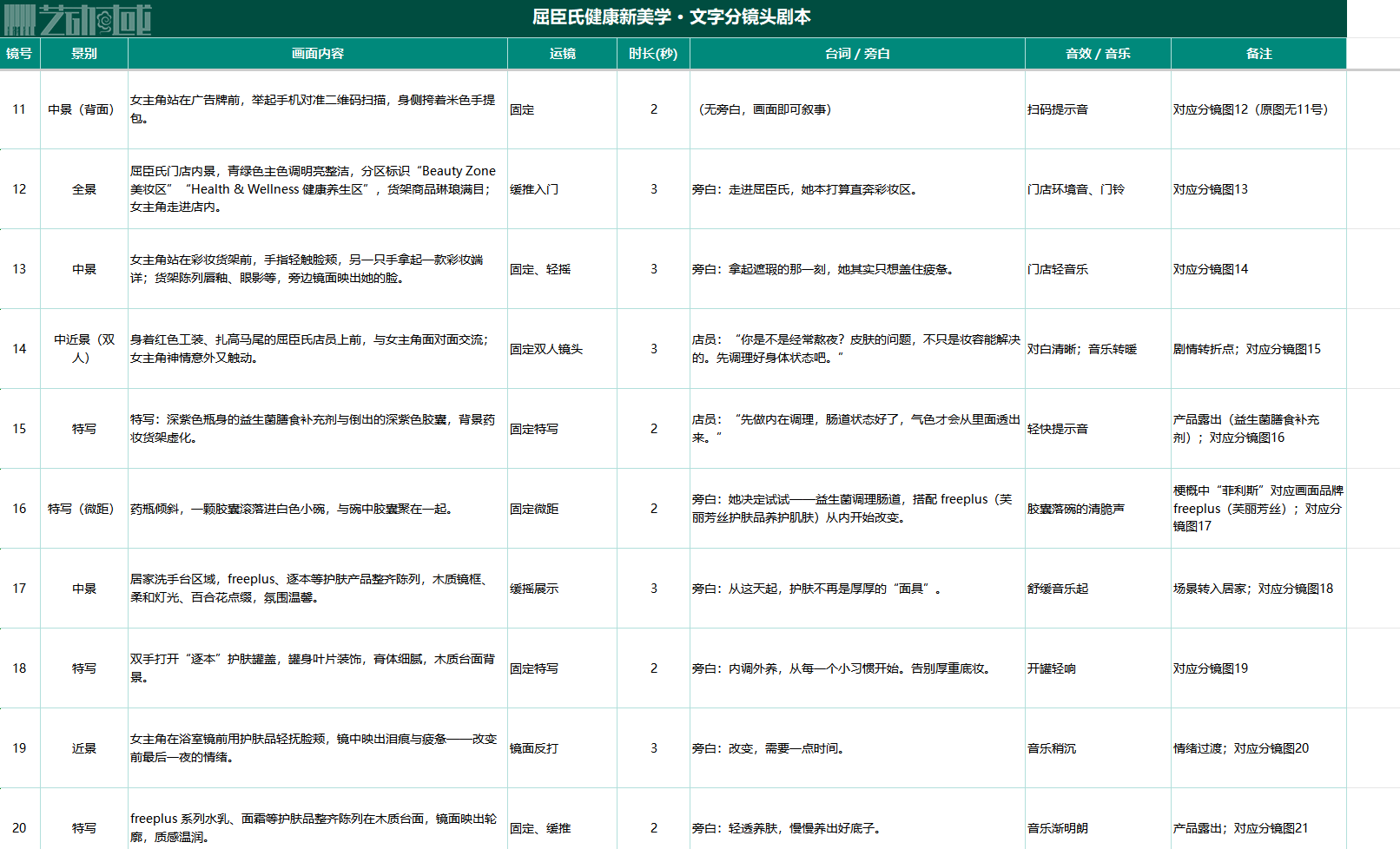
Task: Select shot number cell 19
Action: pyautogui.click(x=19, y=748)
